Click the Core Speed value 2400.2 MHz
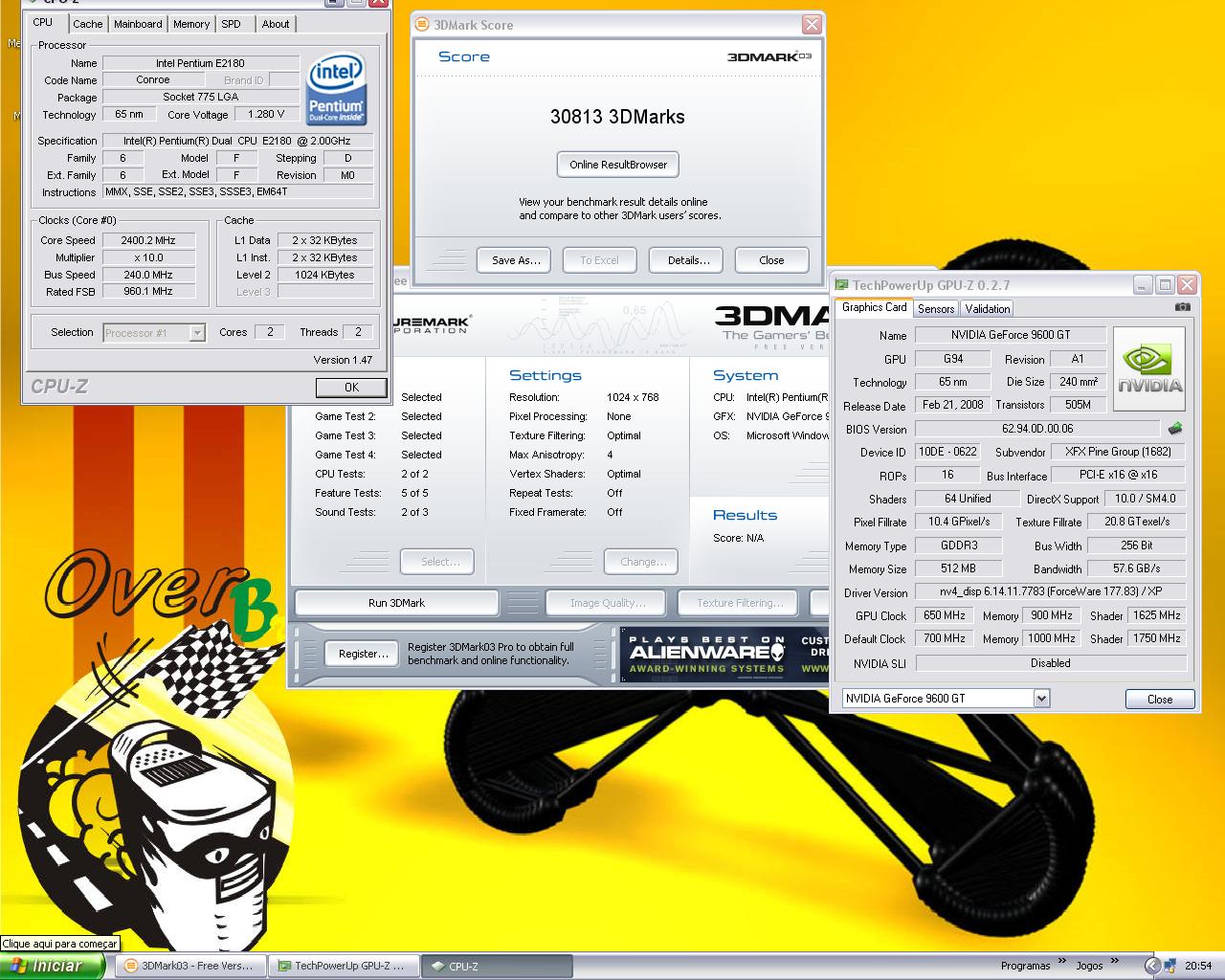This screenshot has height=980, width=1225. (148, 240)
